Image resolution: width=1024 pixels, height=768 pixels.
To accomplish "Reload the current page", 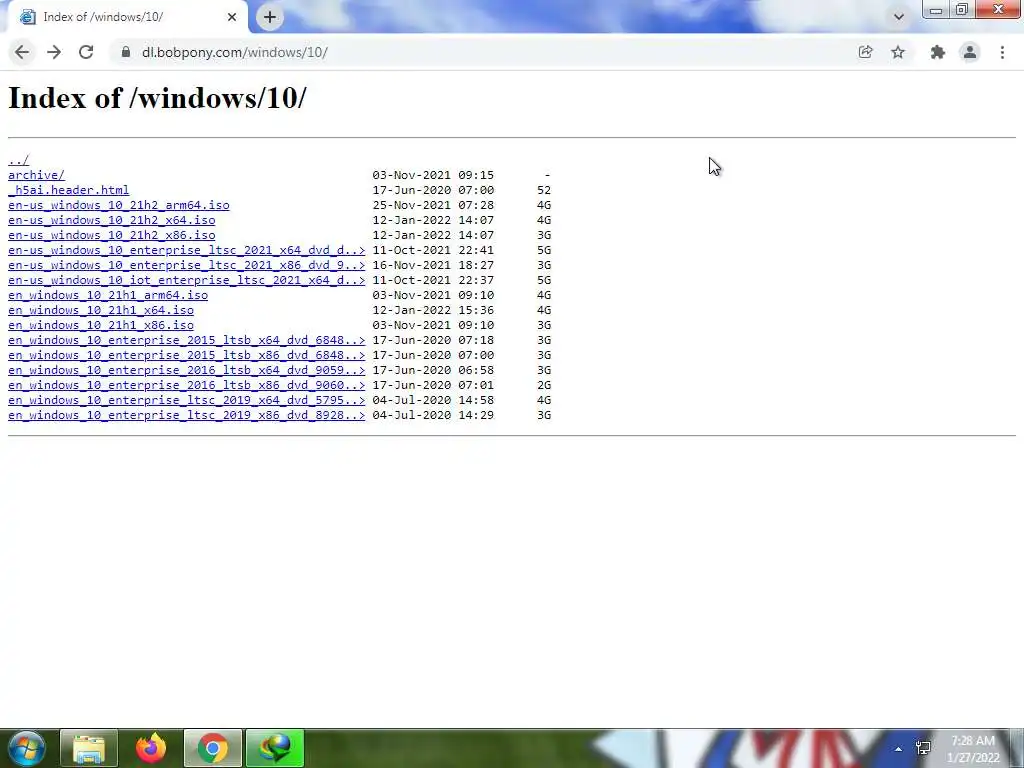I will 86,52.
